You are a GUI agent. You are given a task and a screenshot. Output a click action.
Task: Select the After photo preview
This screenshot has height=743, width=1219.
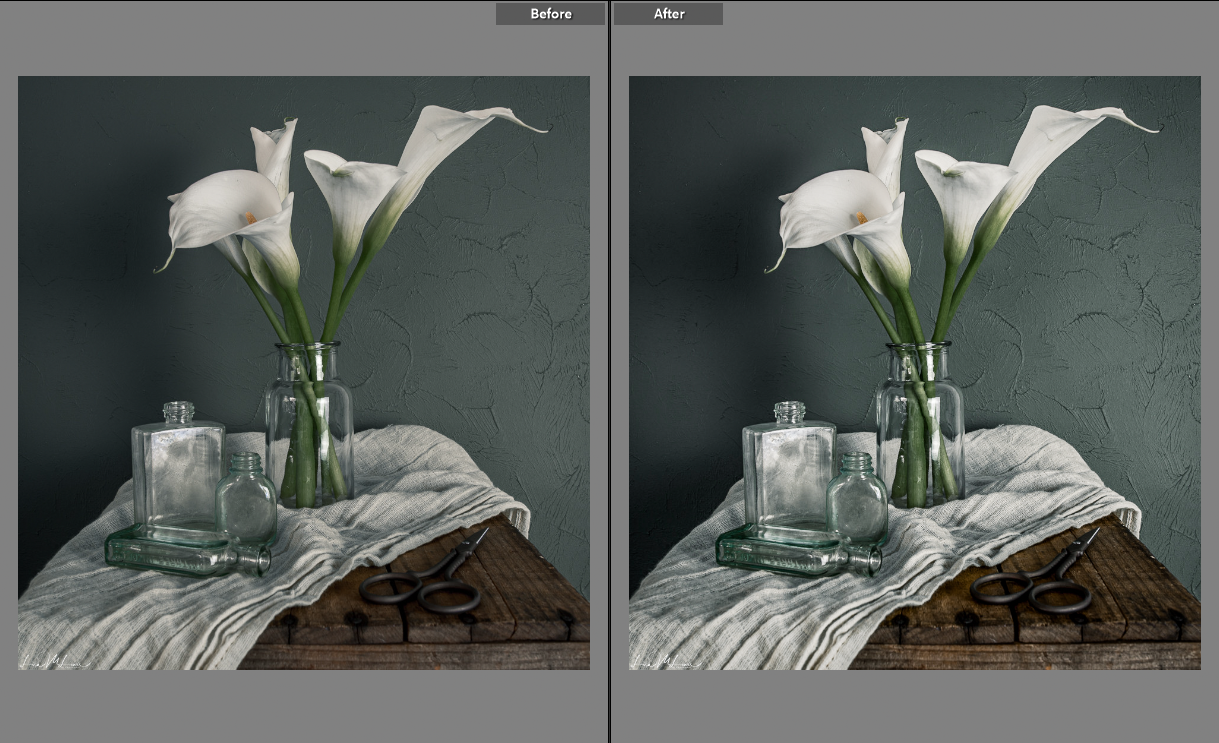point(915,373)
